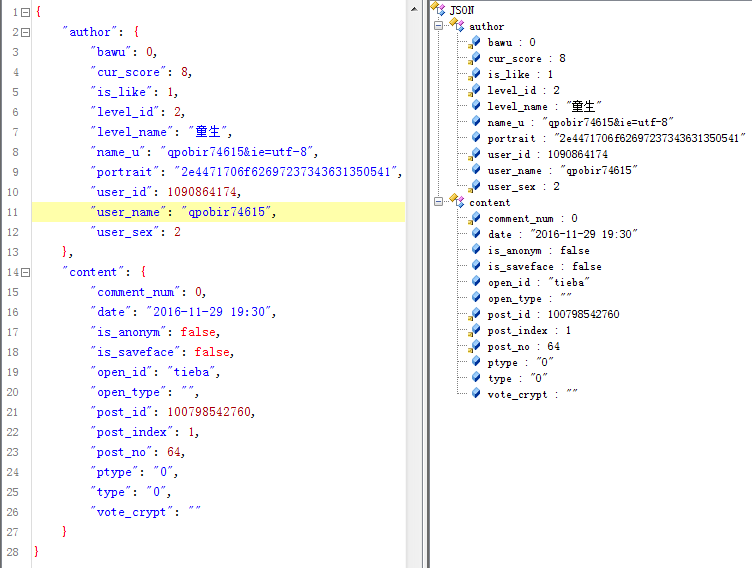
Task: Click the post_no property icon
Action: tap(475, 346)
